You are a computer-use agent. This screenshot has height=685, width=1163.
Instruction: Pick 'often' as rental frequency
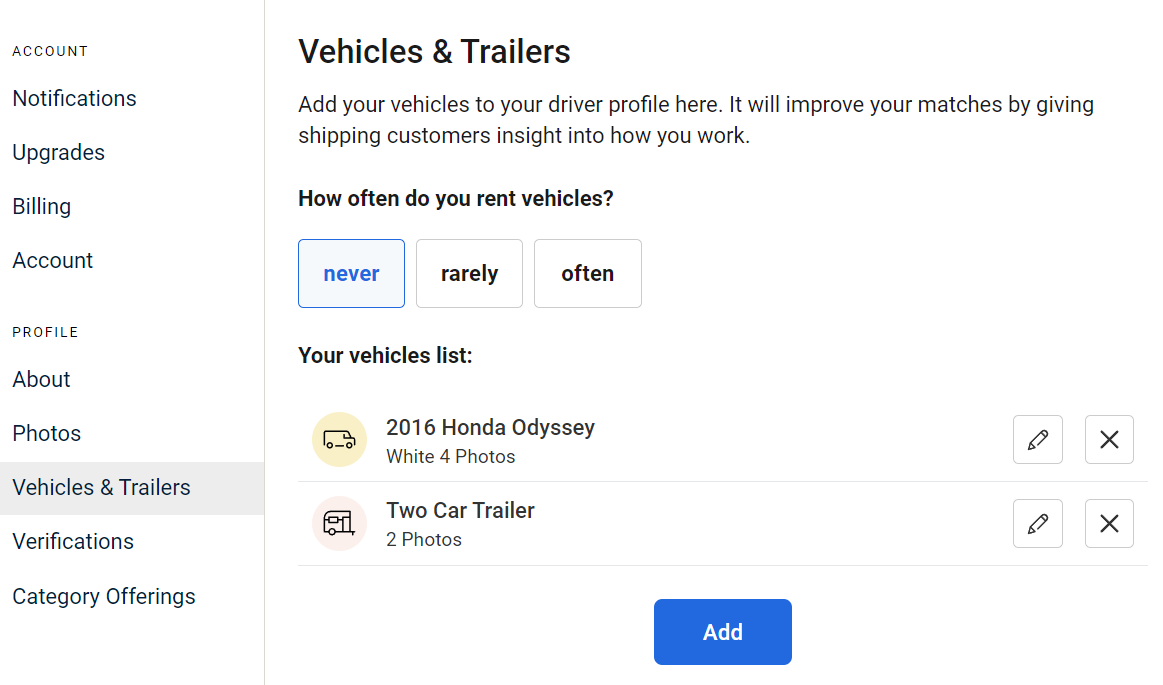587,274
